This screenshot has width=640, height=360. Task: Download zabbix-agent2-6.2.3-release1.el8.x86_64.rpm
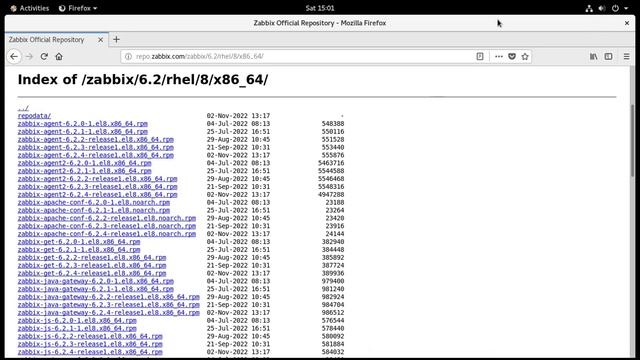click(x=98, y=187)
